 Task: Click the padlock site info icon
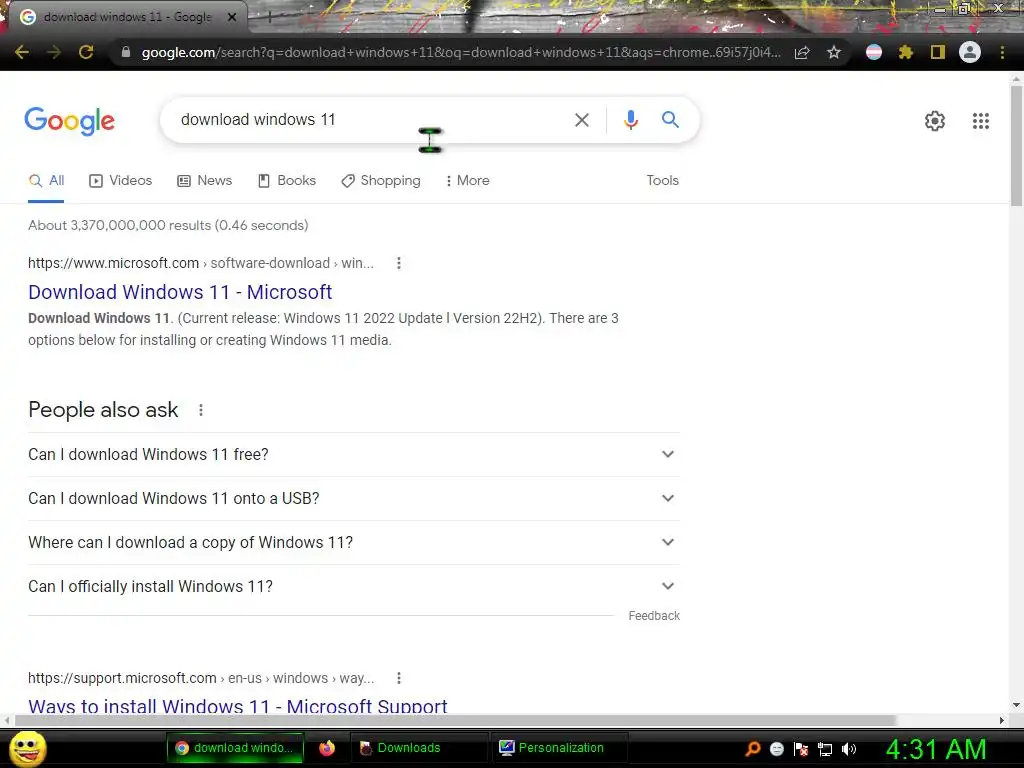(125, 52)
